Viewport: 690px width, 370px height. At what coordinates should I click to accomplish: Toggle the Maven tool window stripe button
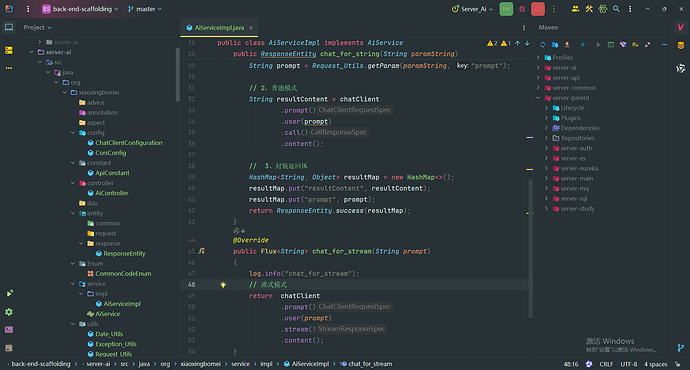click(x=681, y=27)
